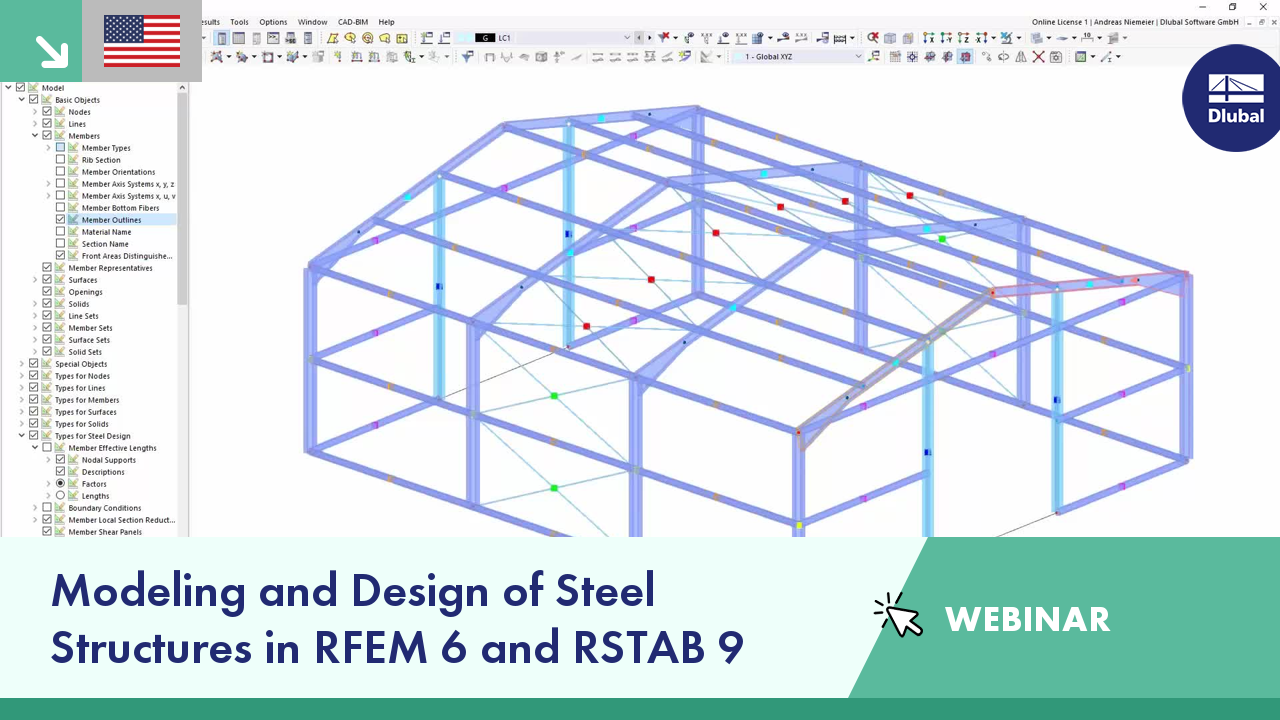Viewport: 1280px width, 720px height.
Task: Uncheck the Member Outlines checkbox
Action: (61, 219)
